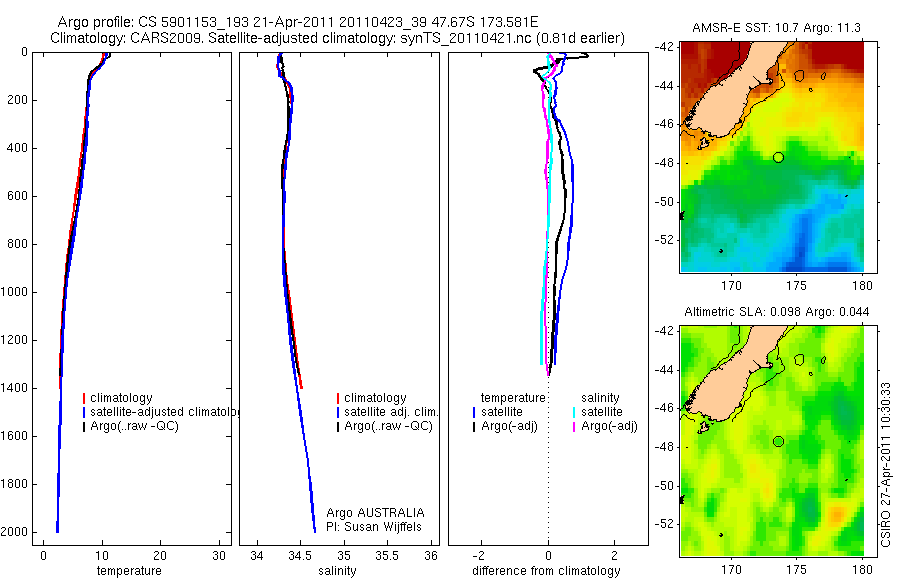Click the 'Climatology: CARS2009' subtitle line

[x=338, y=38]
